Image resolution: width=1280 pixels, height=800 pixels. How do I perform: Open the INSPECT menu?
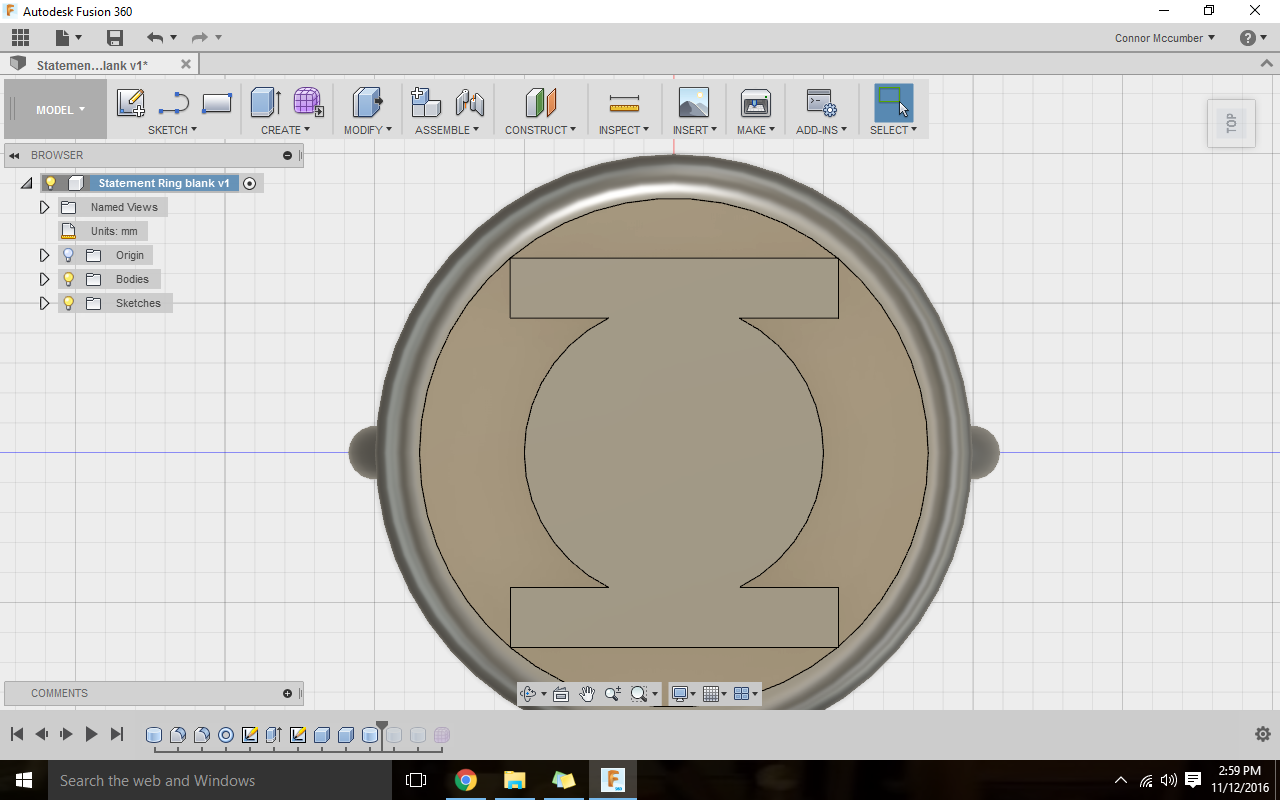point(624,130)
